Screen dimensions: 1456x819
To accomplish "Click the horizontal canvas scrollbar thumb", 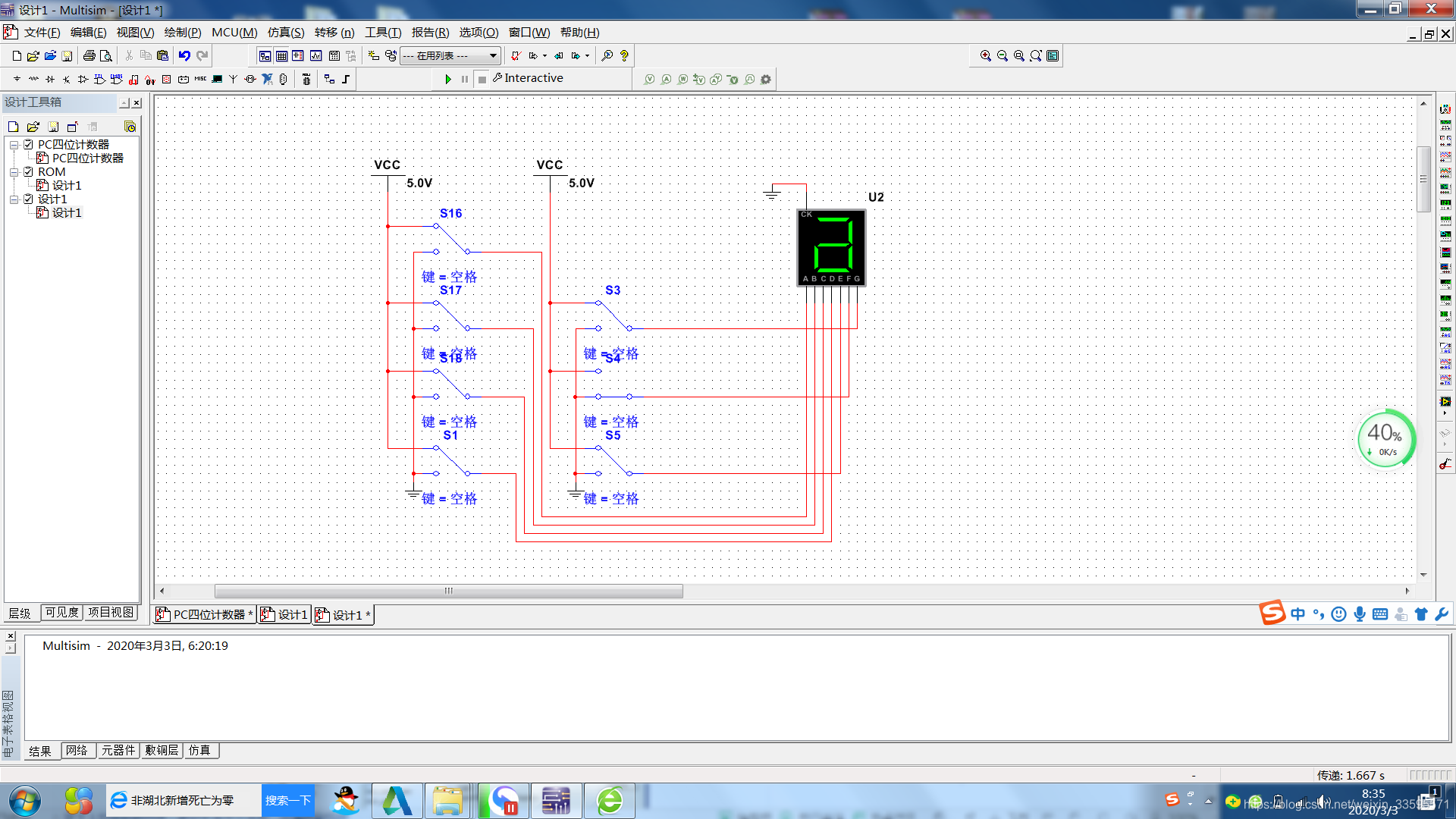I will click(448, 591).
